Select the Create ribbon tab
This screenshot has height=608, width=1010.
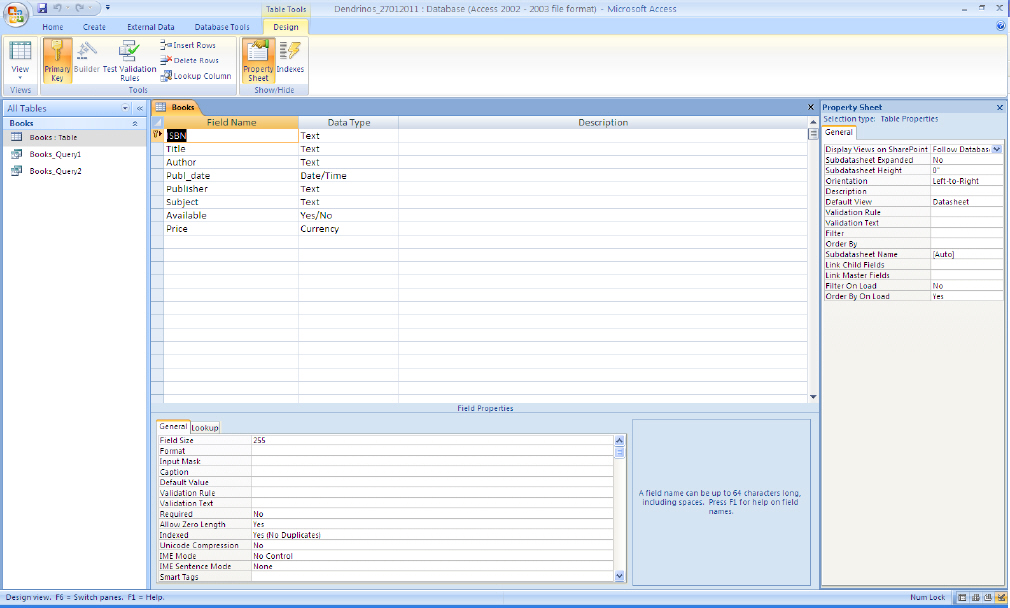(94, 27)
